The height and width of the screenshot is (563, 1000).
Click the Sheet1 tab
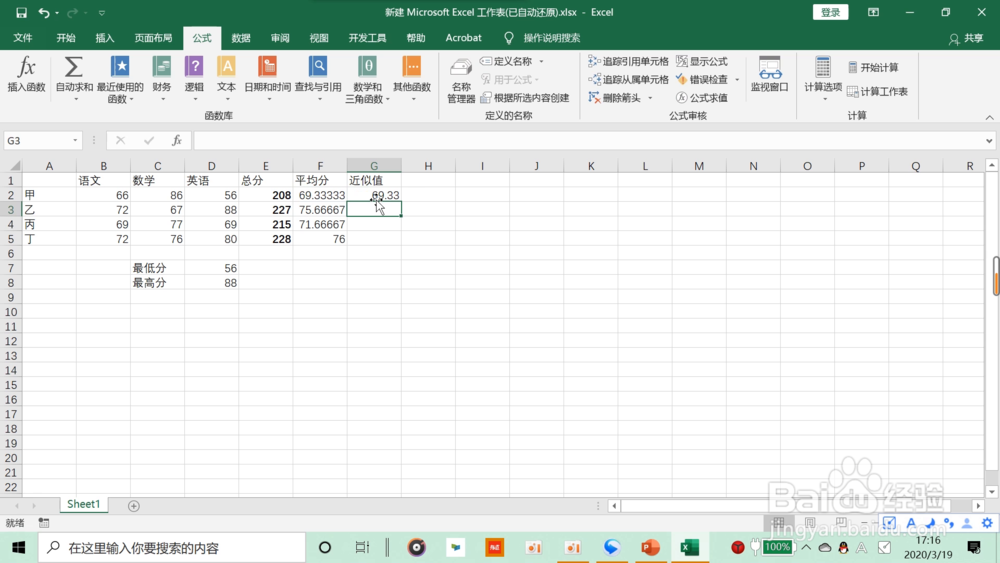tap(84, 504)
